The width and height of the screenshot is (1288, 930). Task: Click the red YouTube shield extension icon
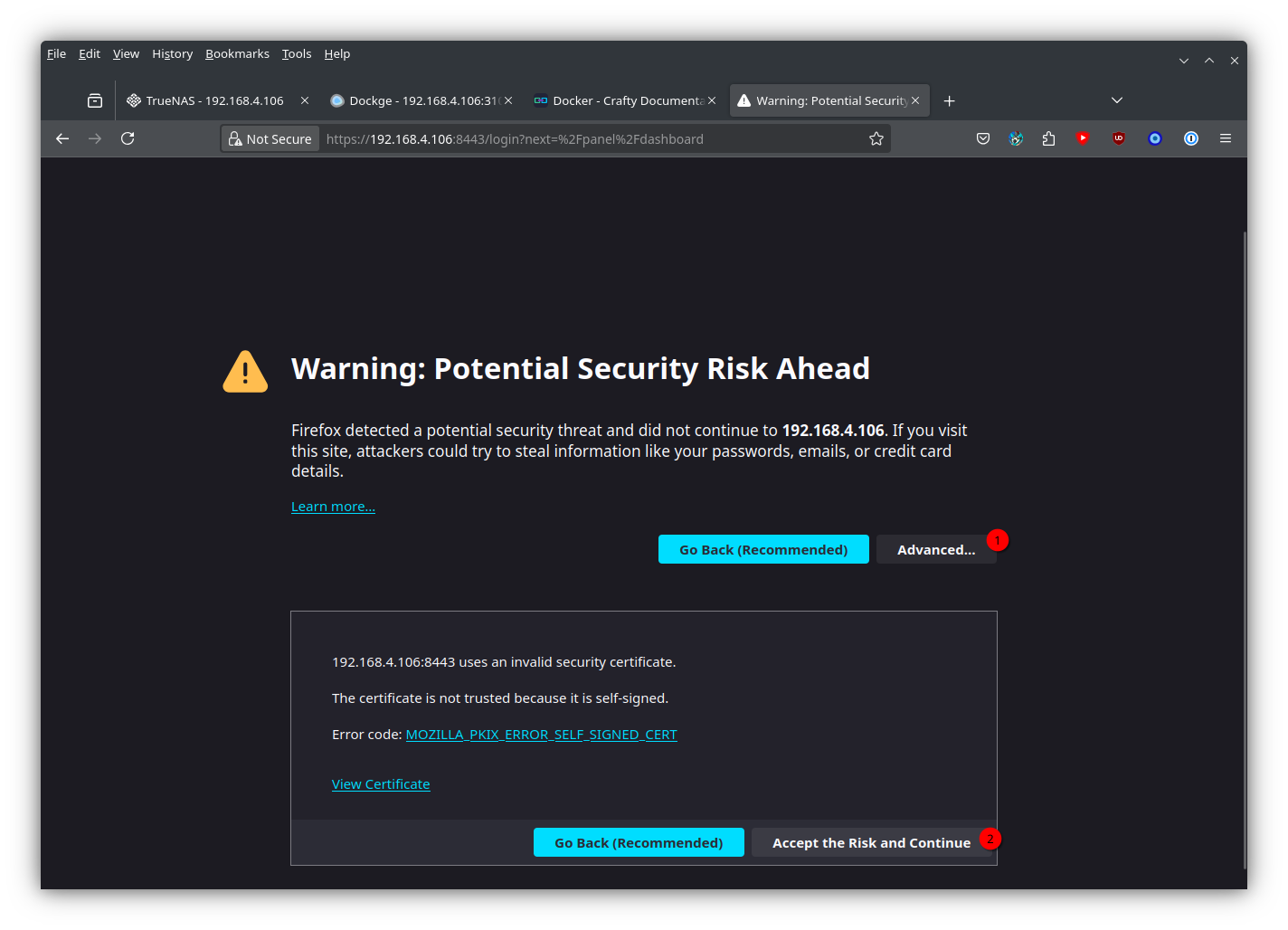click(x=1083, y=138)
